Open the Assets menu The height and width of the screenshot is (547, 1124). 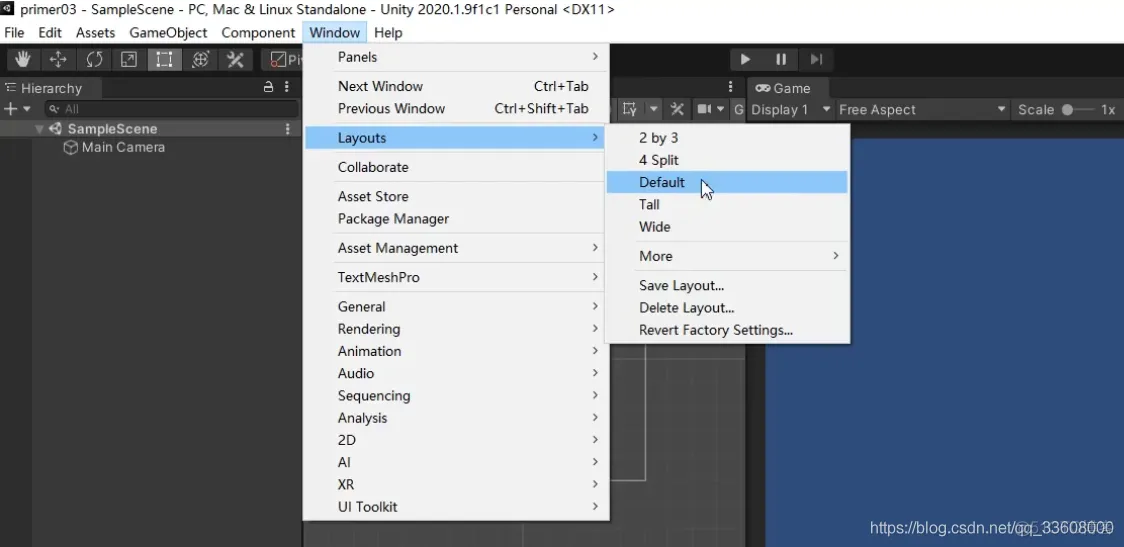95,33
